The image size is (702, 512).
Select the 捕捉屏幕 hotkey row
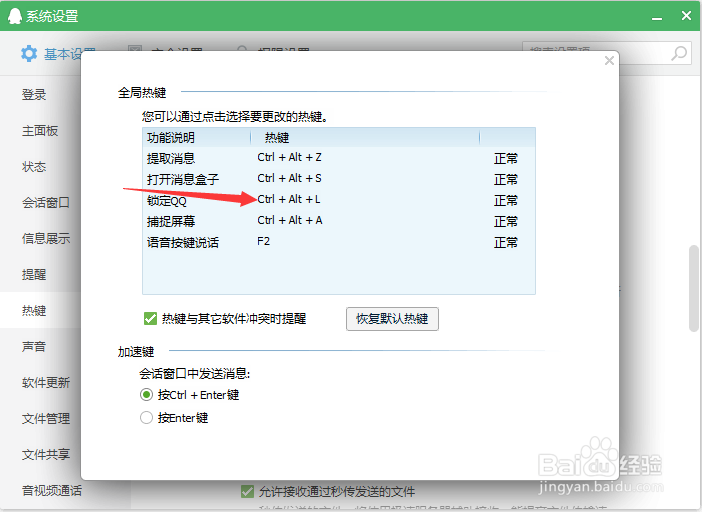(x=338, y=221)
